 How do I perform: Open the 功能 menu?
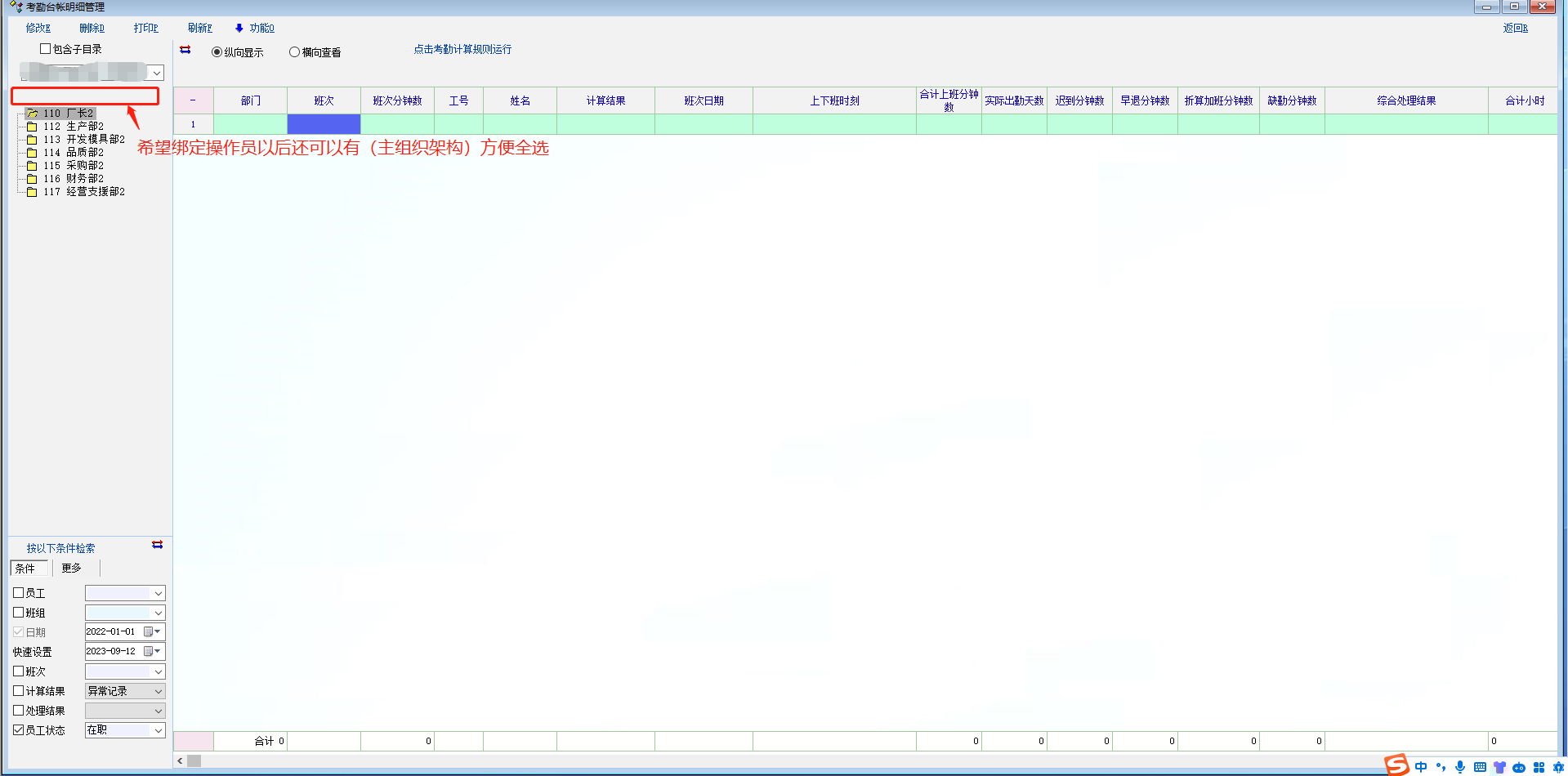click(256, 28)
